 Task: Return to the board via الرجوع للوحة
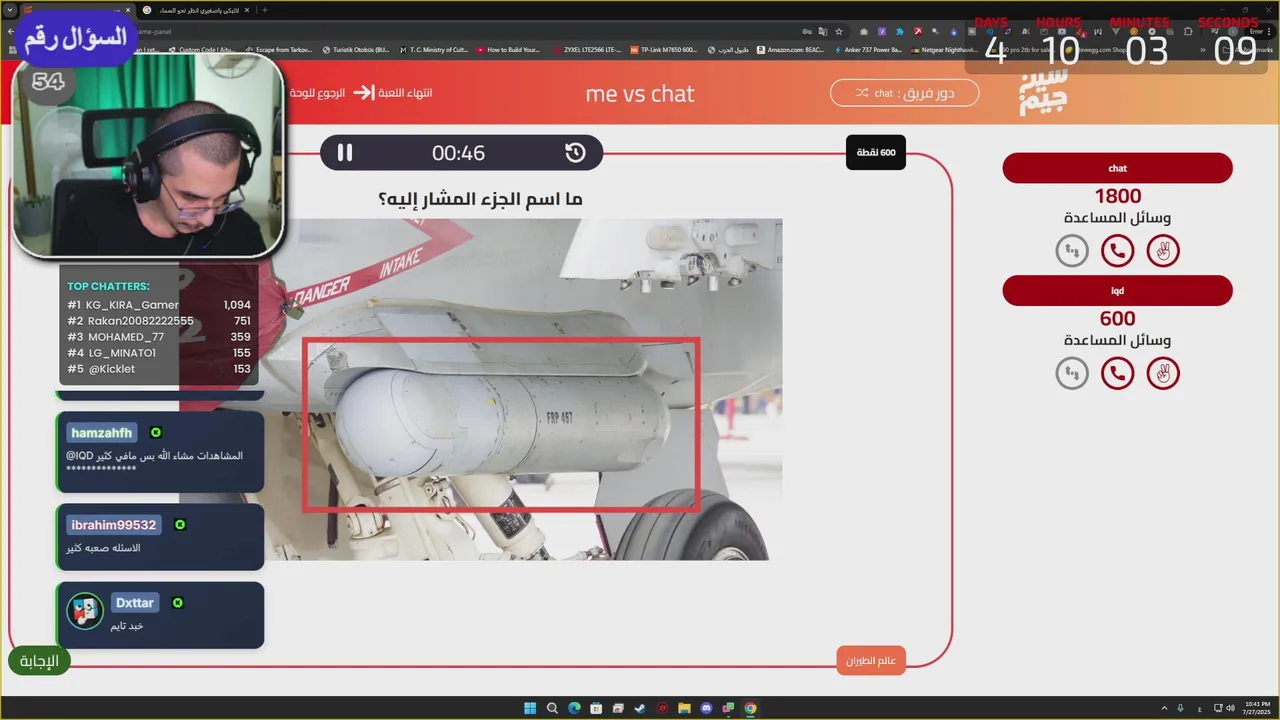click(317, 93)
